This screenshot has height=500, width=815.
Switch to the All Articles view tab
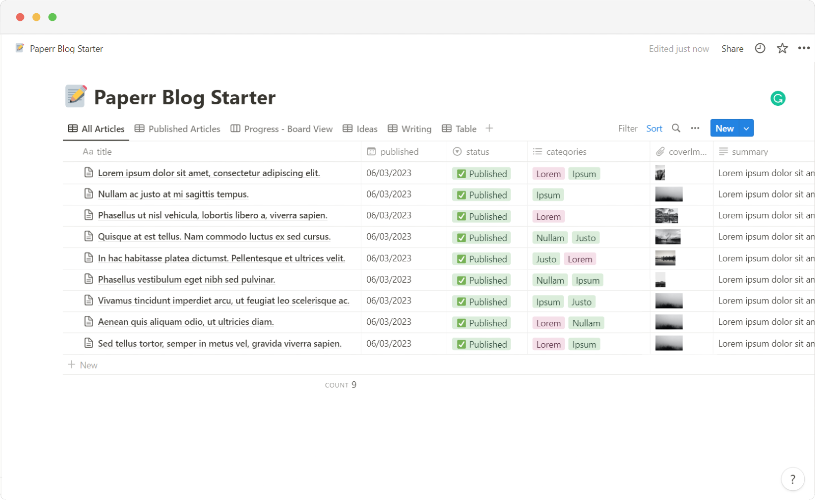pyautogui.click(x=96, y=129)
